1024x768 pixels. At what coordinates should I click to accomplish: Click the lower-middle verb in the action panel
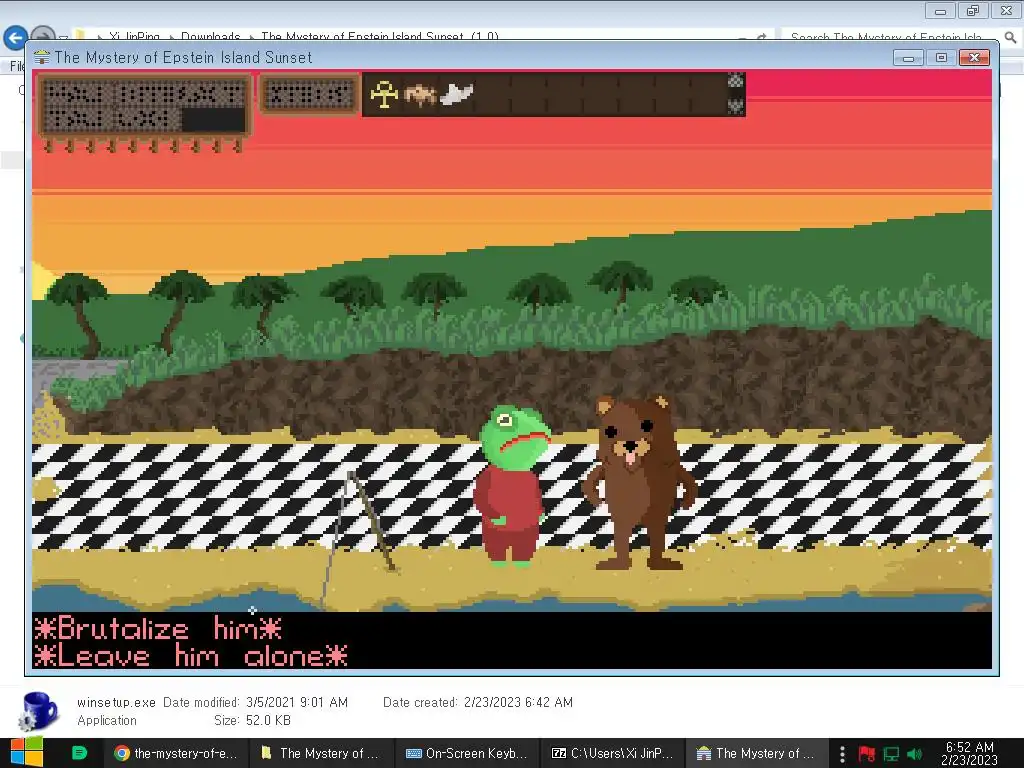tap(148, 119)
